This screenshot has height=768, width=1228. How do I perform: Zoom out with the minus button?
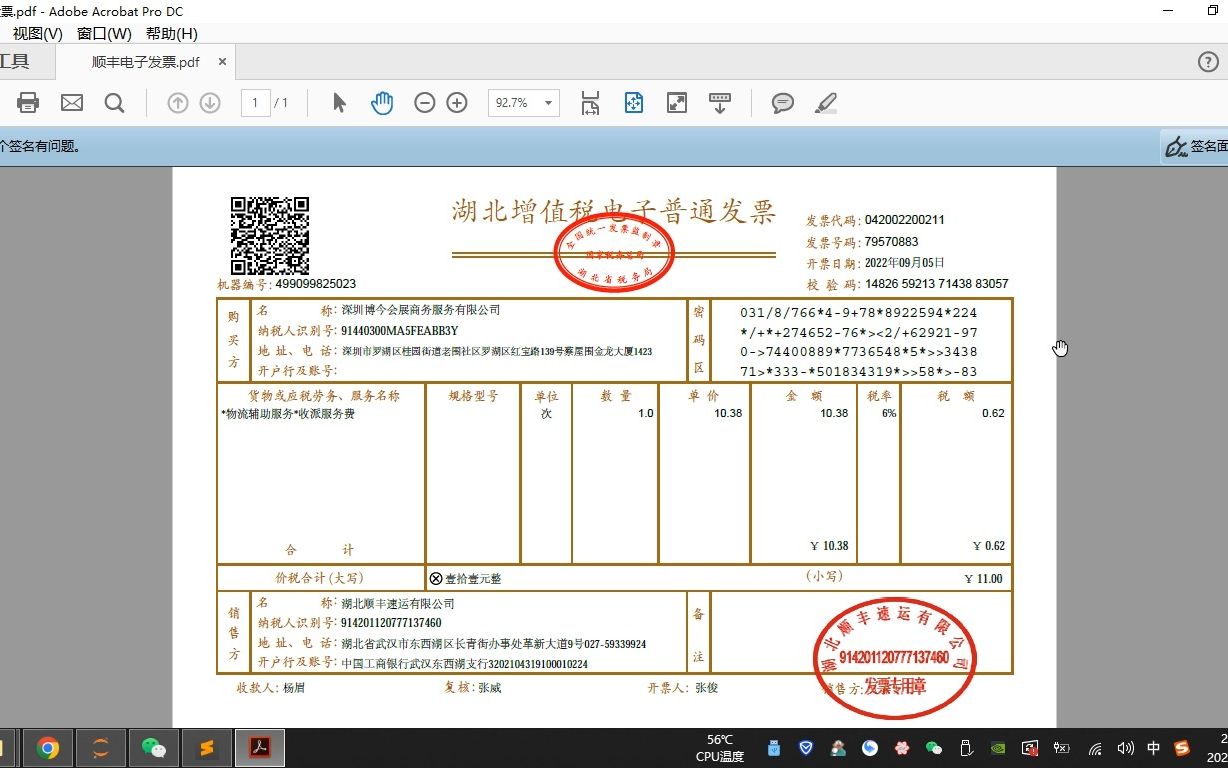click(425, 102)
